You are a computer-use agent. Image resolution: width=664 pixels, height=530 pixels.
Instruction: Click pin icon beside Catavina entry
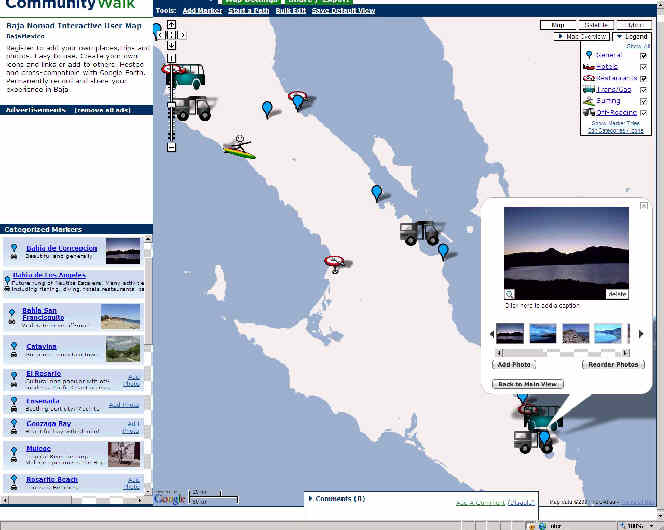point(14,346)
